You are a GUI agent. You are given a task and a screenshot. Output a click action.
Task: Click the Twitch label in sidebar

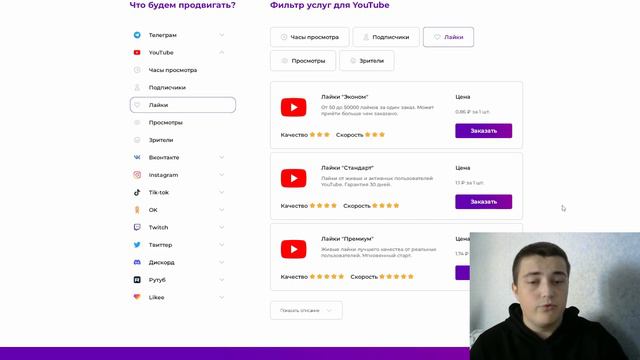click(158, 227)
